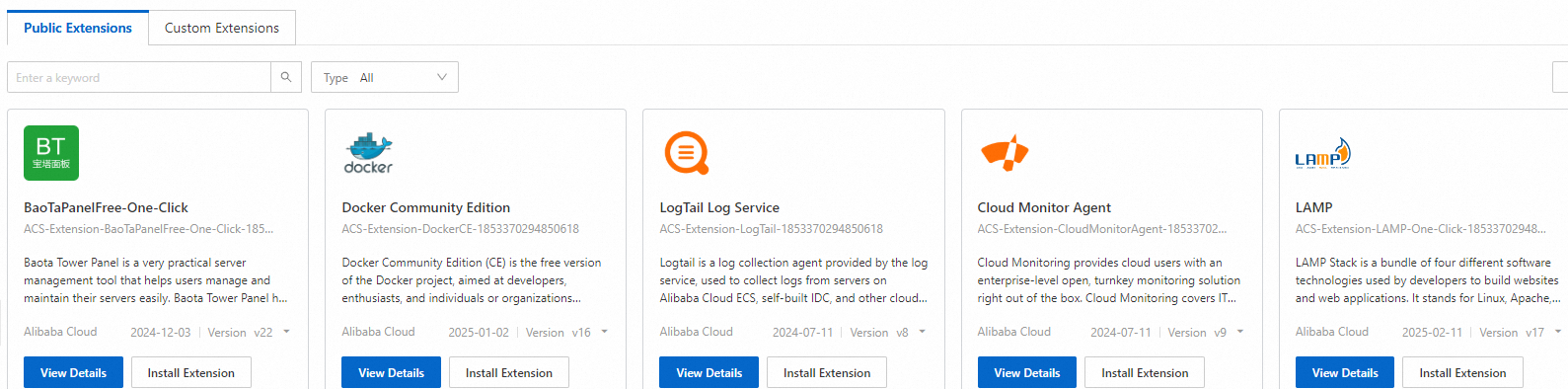
Task: Expand Cloud Monitor version v9 dropdown arrow
Action: click(x=1240, y=332)
